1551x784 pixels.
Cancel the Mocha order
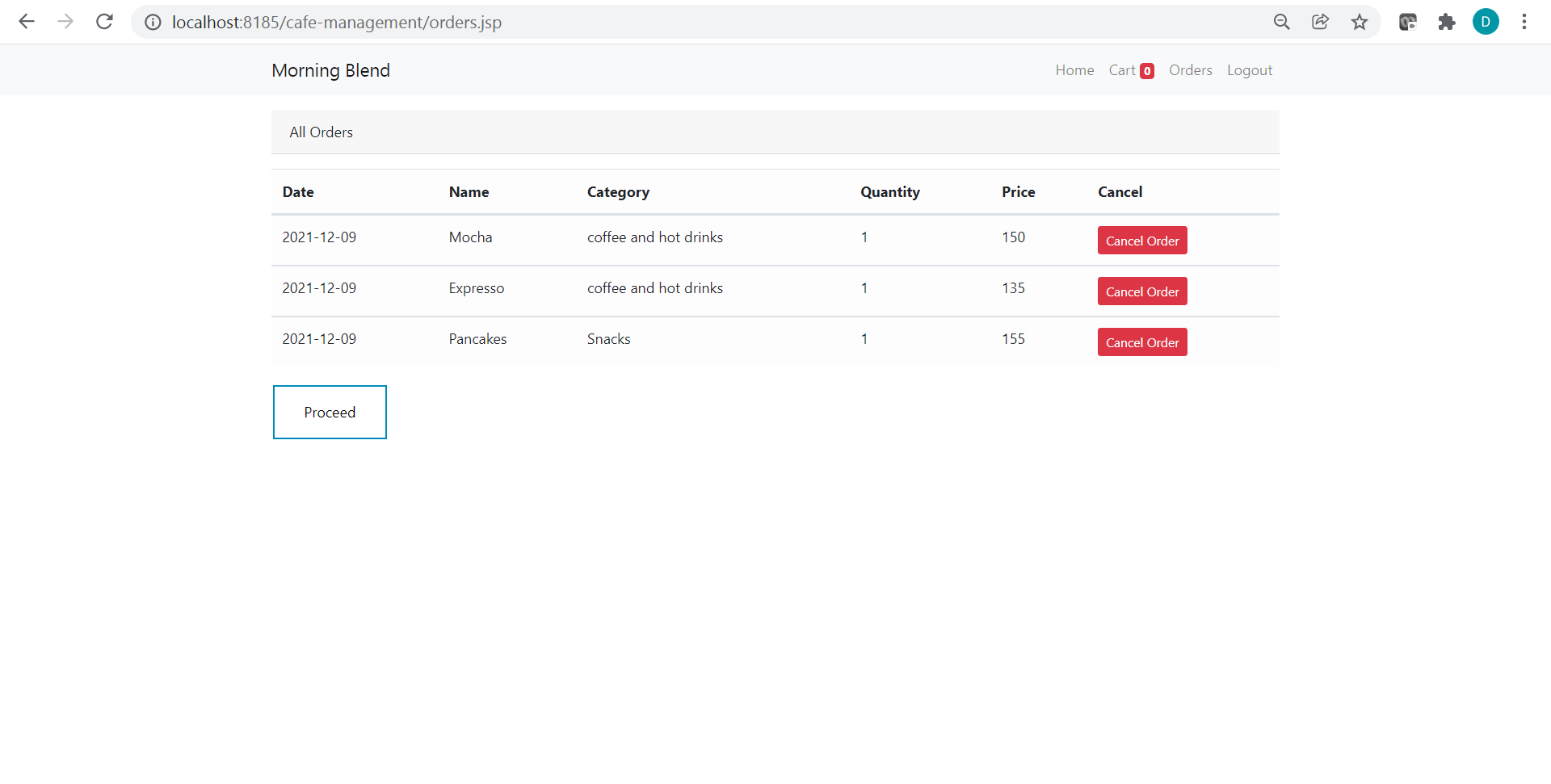1142,240
